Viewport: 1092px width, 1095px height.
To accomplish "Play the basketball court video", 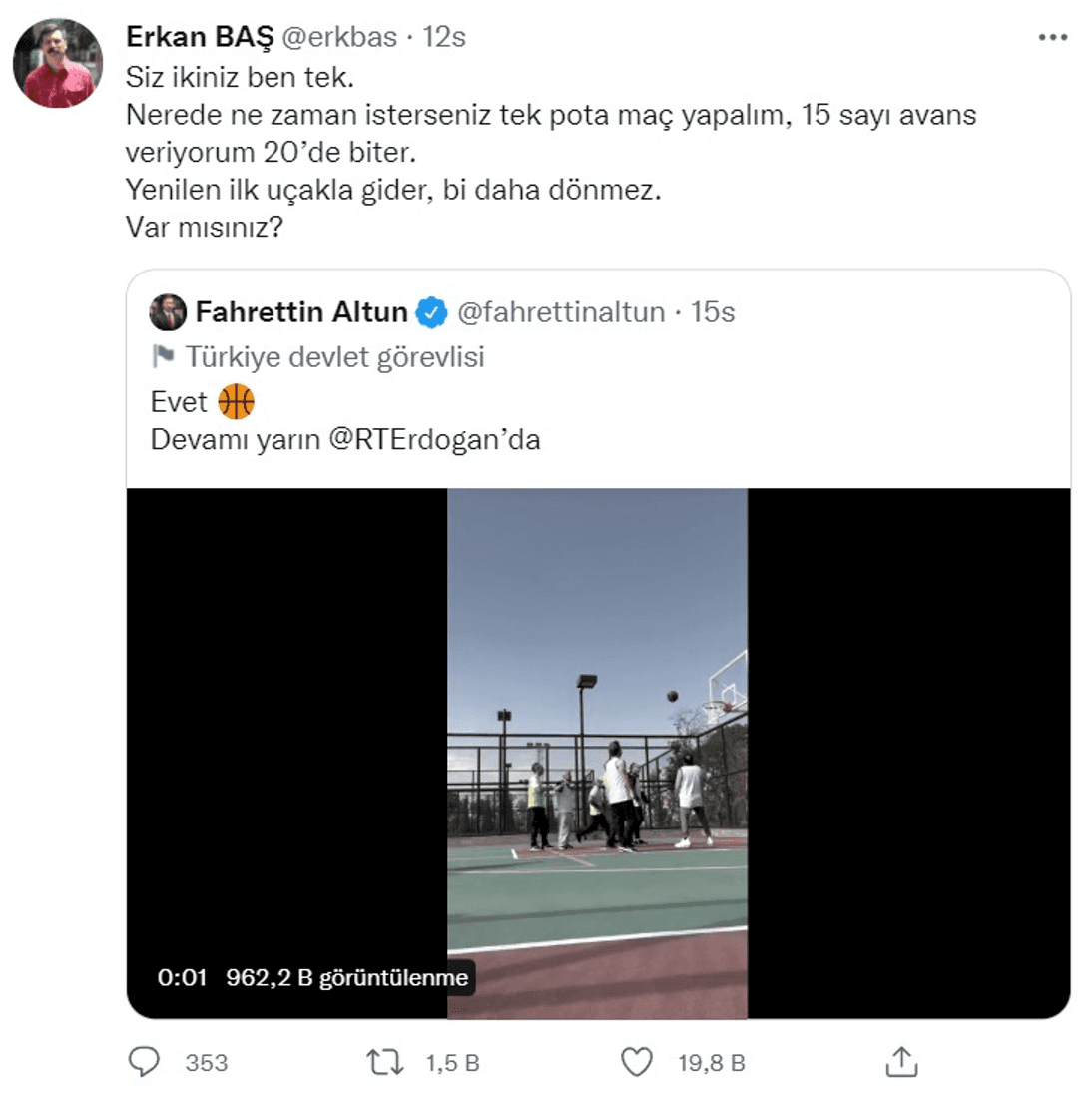I will tap(597, 753).
